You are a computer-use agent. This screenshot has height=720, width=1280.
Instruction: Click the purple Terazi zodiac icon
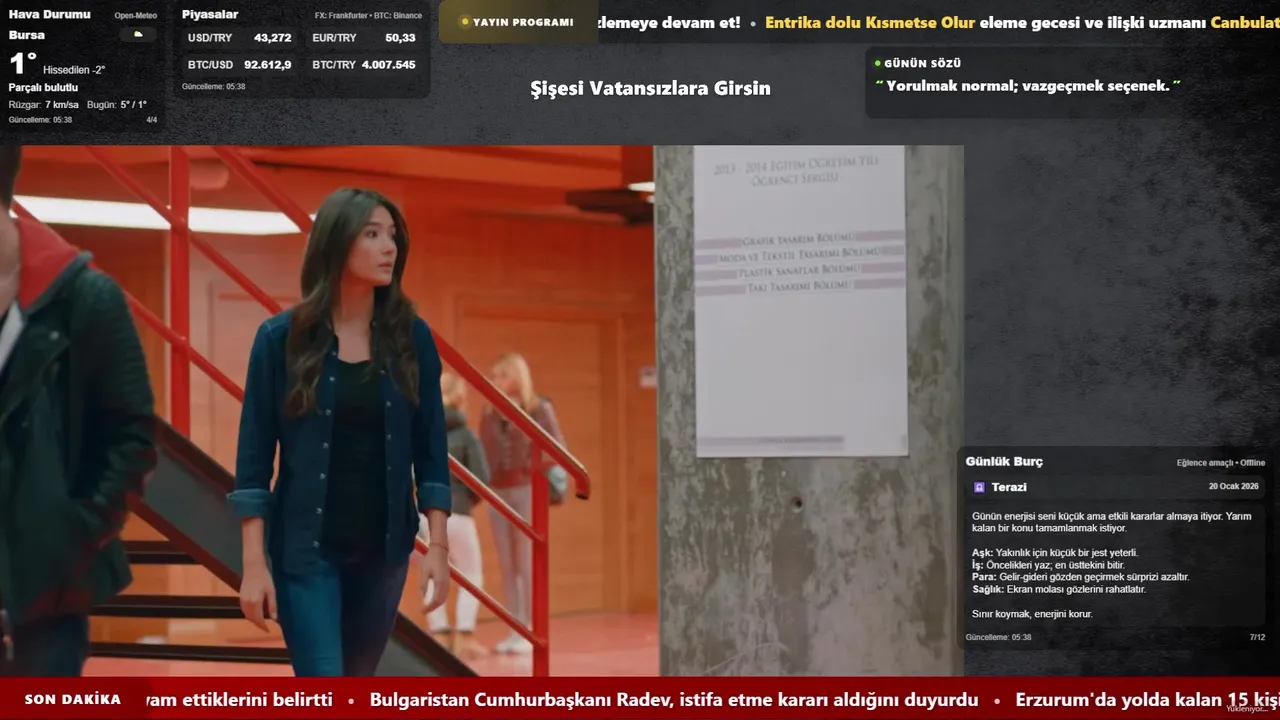[979, 487]
